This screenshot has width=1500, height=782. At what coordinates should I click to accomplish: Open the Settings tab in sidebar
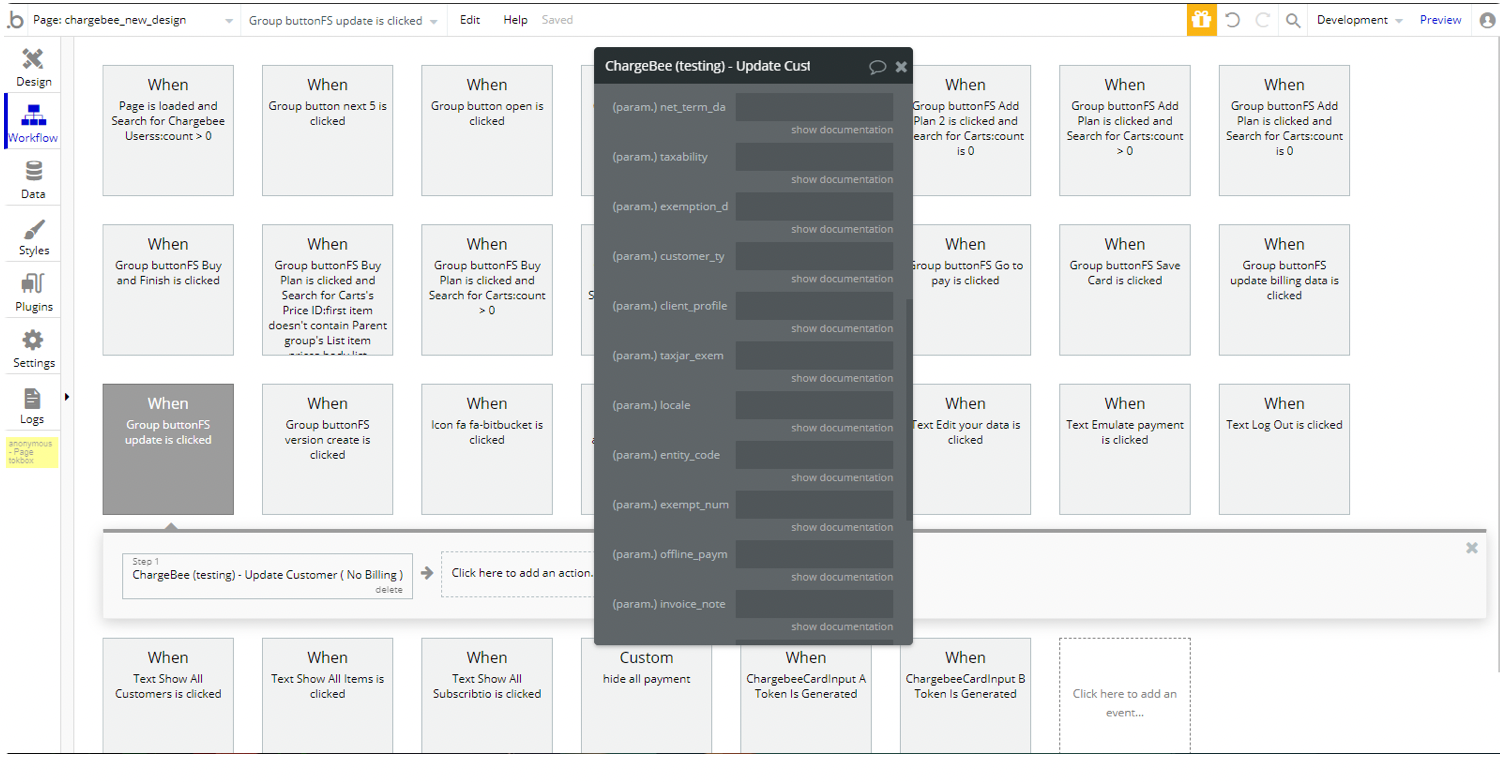click(33, 348)
